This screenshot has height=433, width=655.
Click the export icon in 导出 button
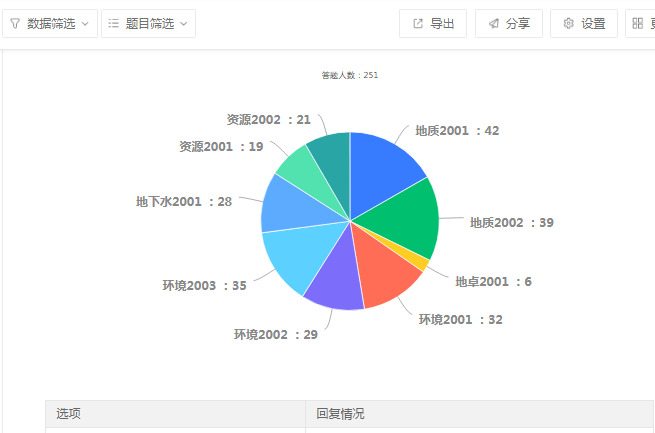coord(417,23)
